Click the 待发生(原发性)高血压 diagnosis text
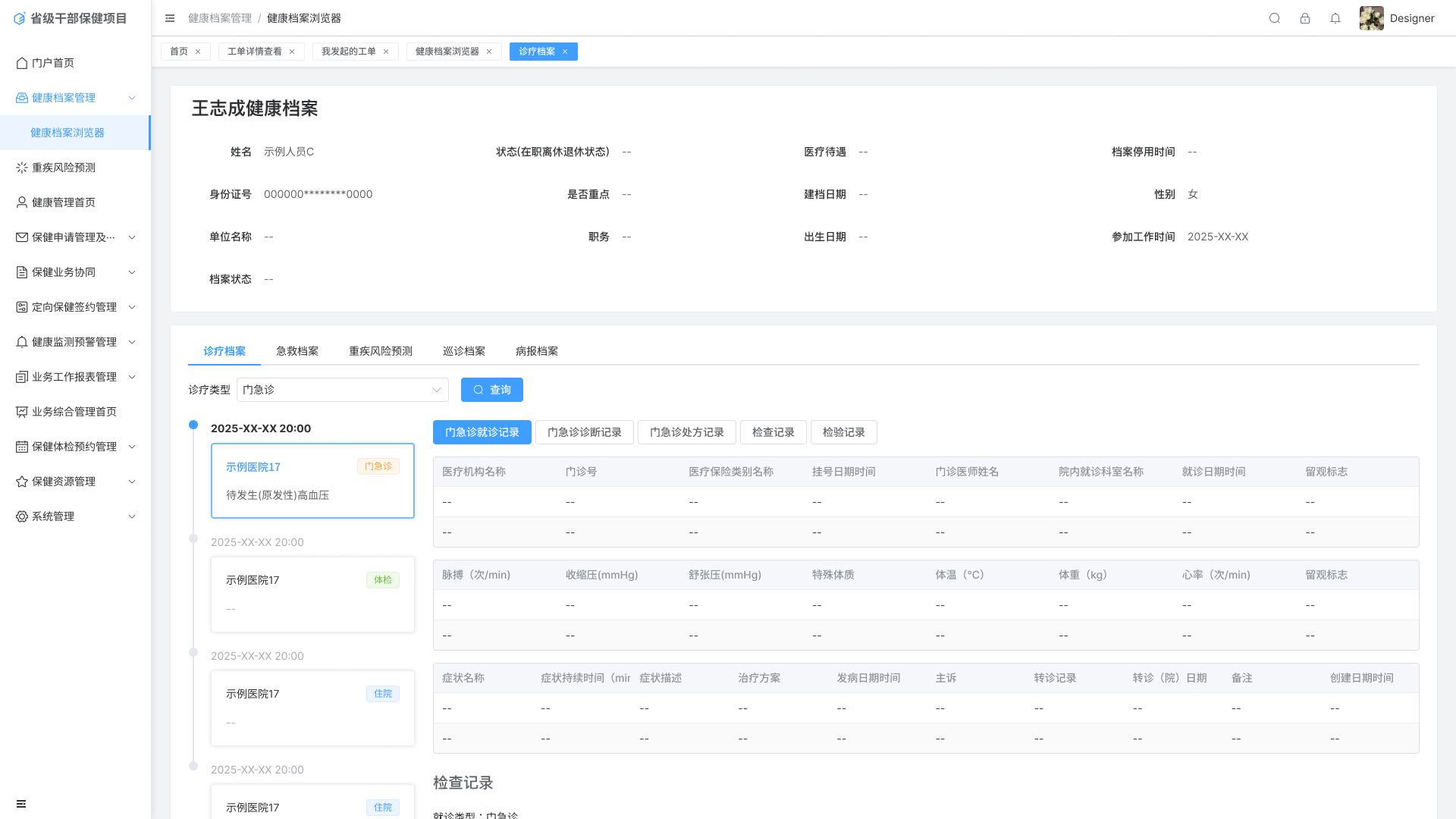Image resolution: width=1456 pixels, height=819 pixels. pyautogui.click(x=278, y=495)
